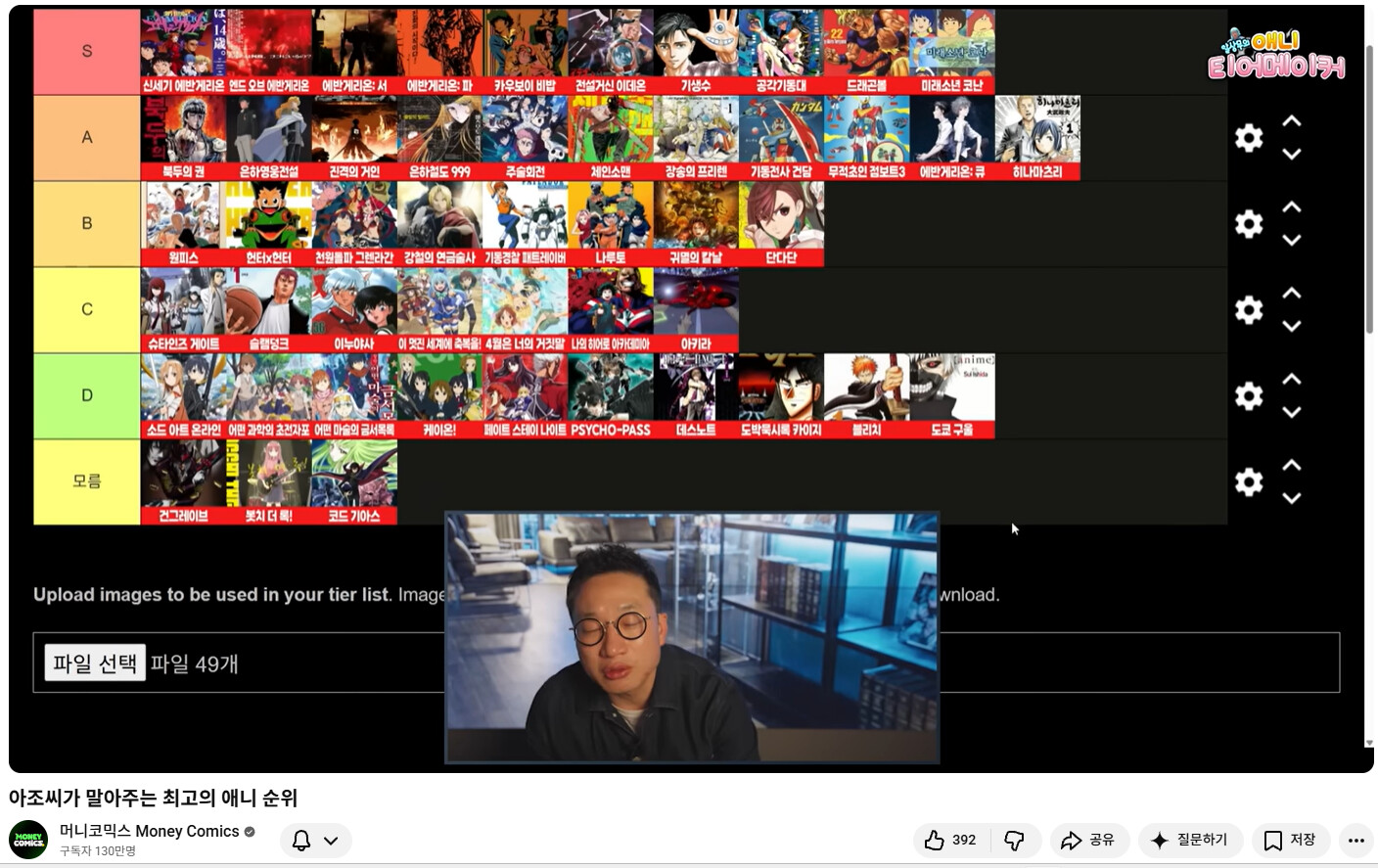Screen dimensions: 1378x868
Task: Pick the 데스노트 thumbnail
Action: point(696,396)
